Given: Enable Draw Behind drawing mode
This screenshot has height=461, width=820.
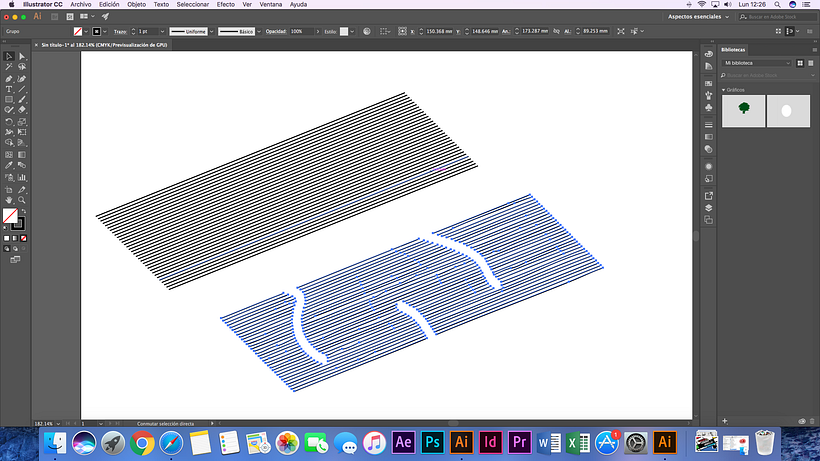Looking at the screenshot, I should click(x=15, y=249).
